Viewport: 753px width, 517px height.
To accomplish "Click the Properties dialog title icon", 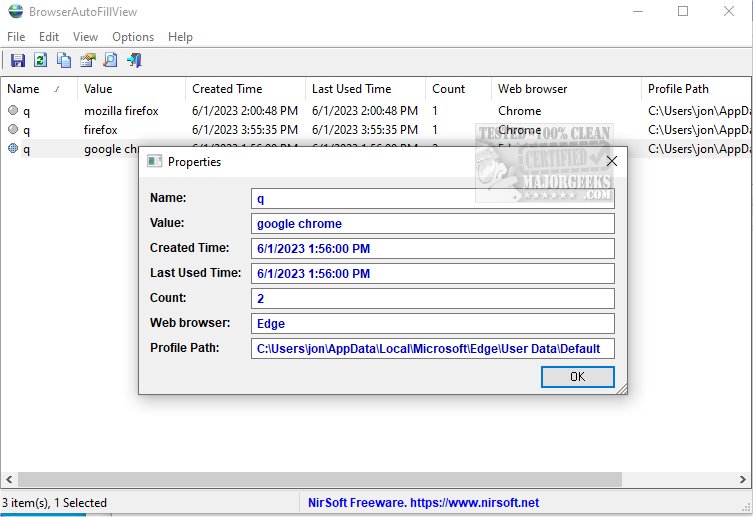I will pos(154,161).
